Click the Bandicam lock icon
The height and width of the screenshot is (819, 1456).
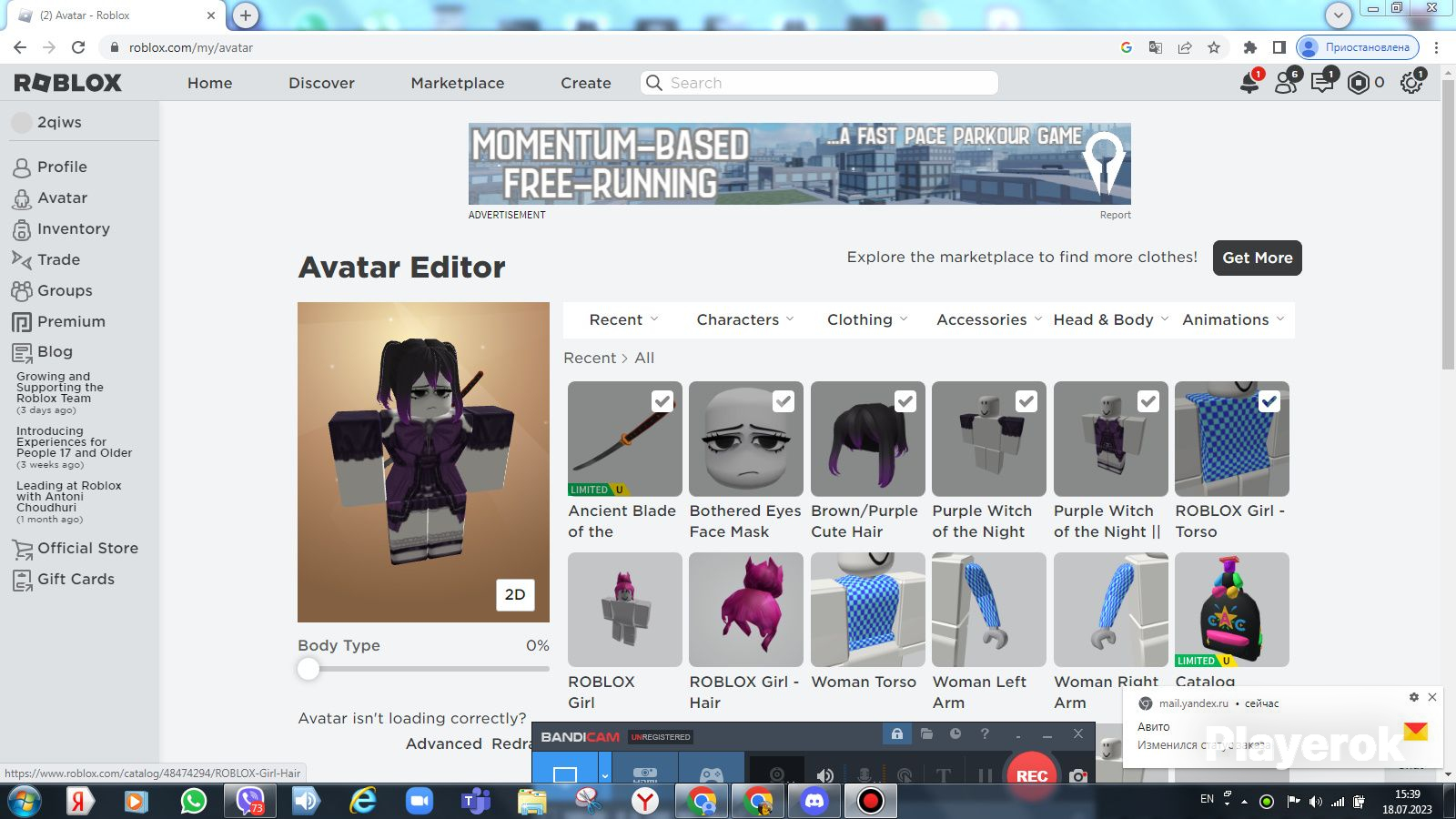coord(897,733)
